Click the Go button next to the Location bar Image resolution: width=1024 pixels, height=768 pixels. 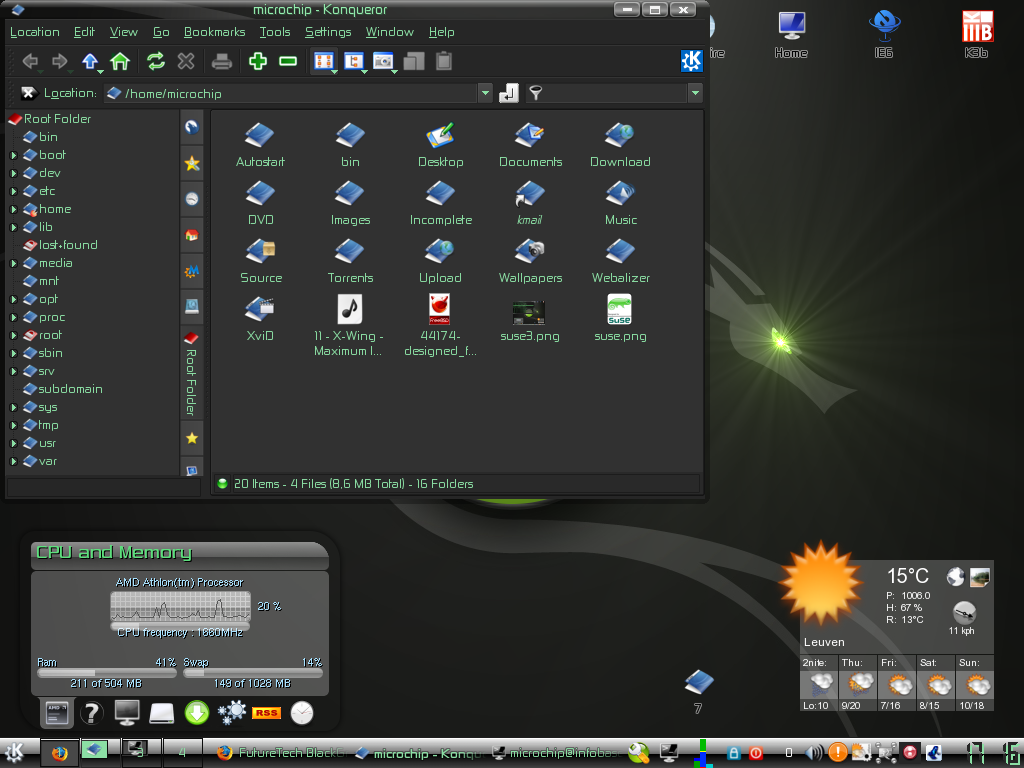[x=508, y=93]
